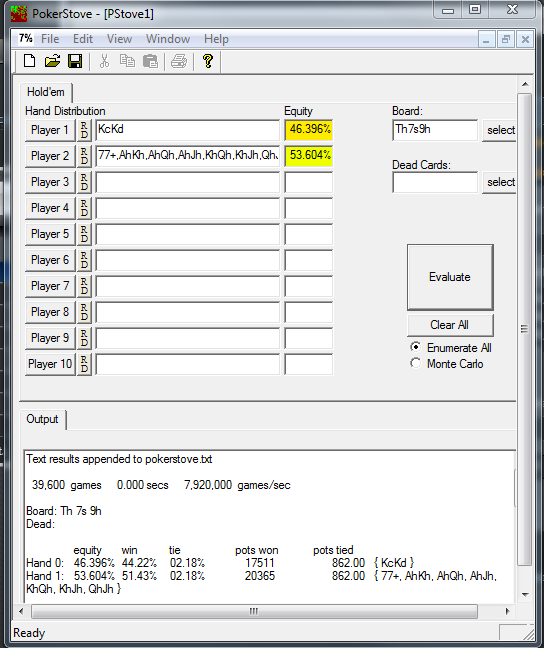
Task: Click the pots won value 20365
Action: pyautogui.click(x=260, y=576)
